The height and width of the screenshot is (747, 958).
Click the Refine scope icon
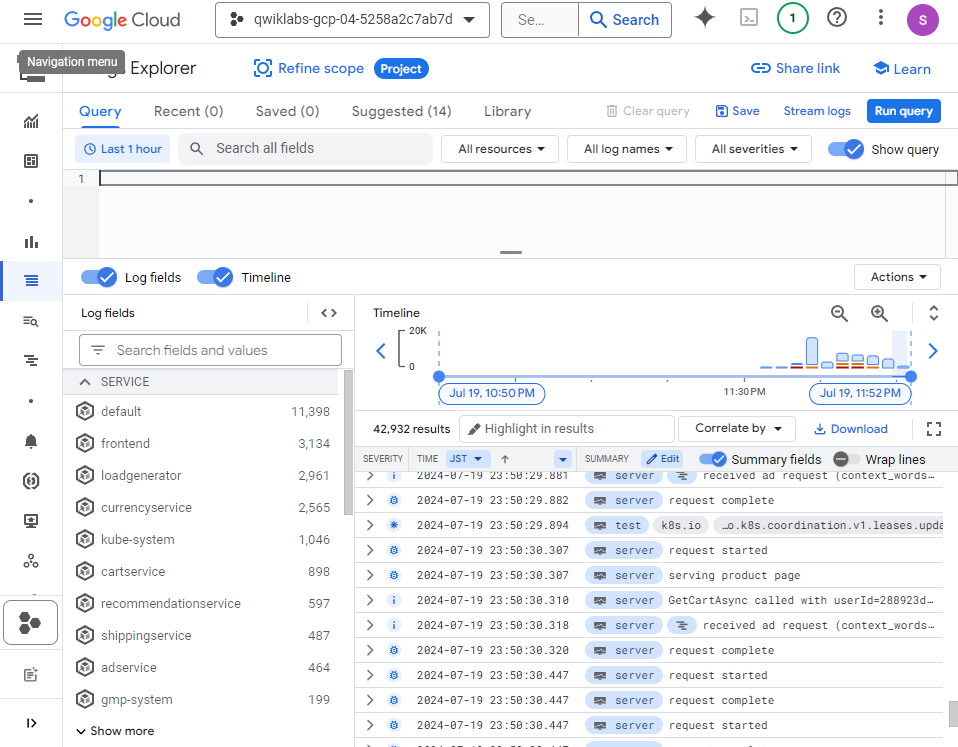[x=263, y=68]
